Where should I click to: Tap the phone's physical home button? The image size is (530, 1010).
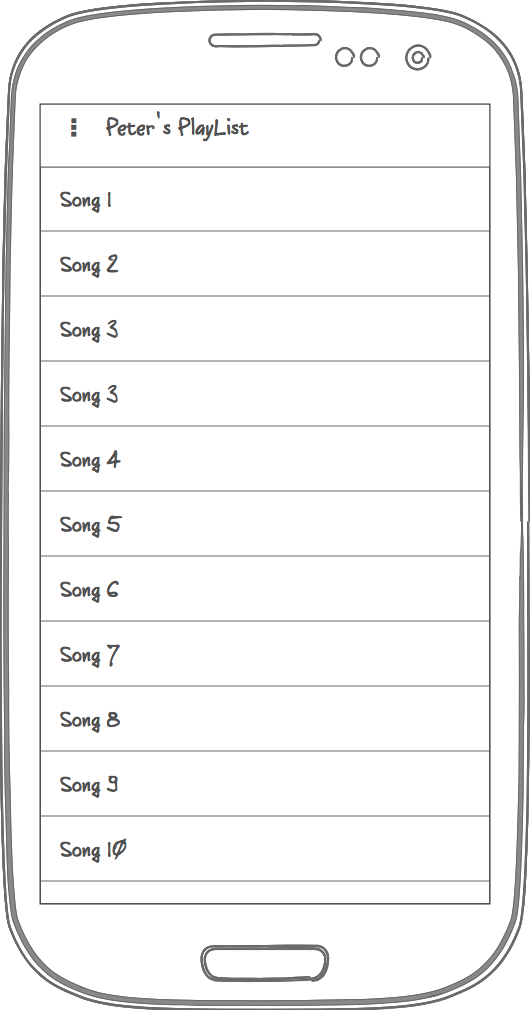(265, 963)
